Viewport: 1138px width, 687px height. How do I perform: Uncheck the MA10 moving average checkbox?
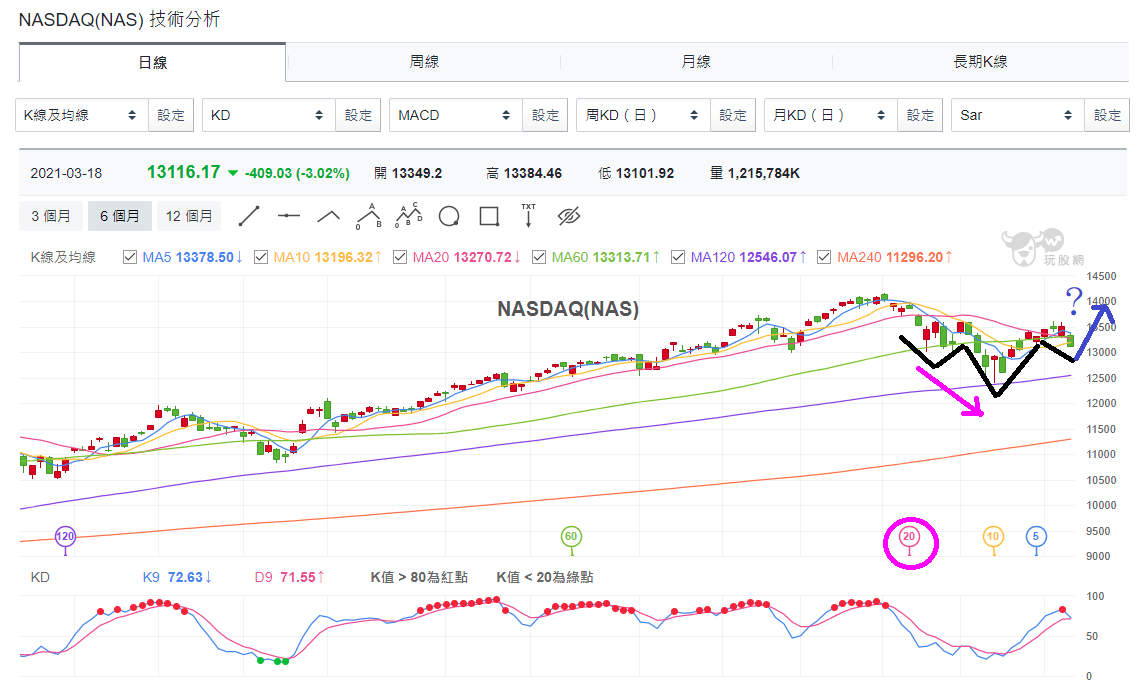(x=261, y=257)
